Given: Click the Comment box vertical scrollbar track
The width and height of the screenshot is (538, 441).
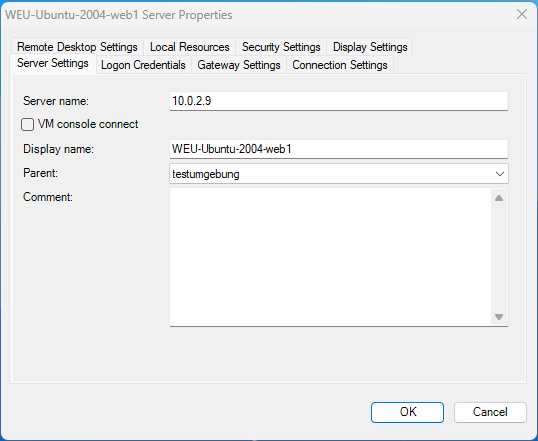Looking at the screenshot, I should (x=499, y=257).
